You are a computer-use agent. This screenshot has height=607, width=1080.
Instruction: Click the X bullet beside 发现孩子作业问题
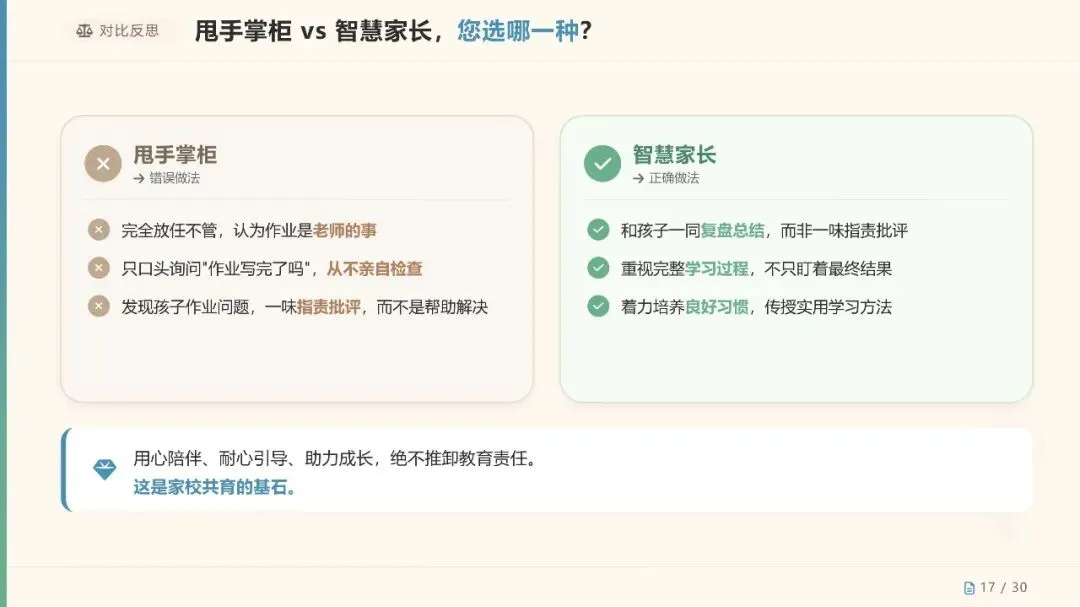98,305
